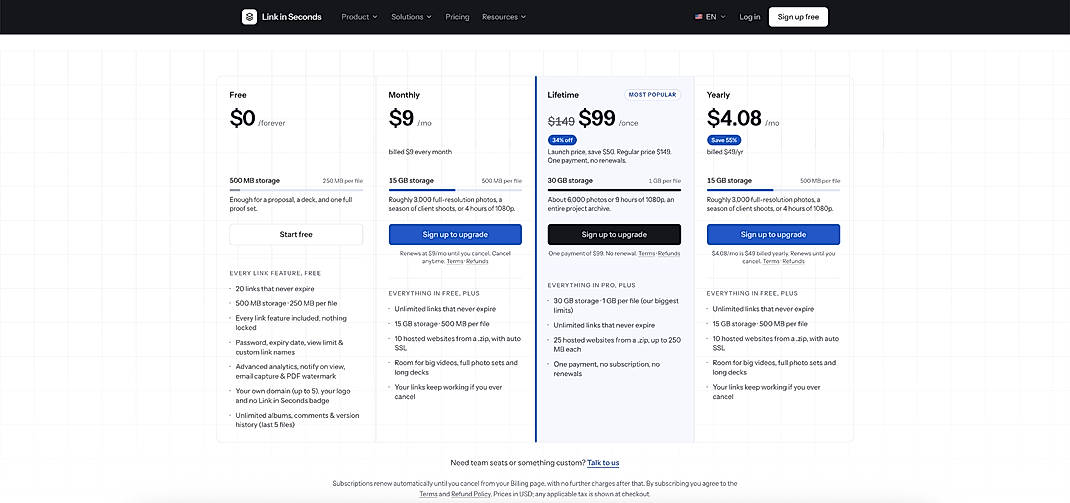Sign up to upgrade on Monthly plan
1070x503 pixels.
455,234
